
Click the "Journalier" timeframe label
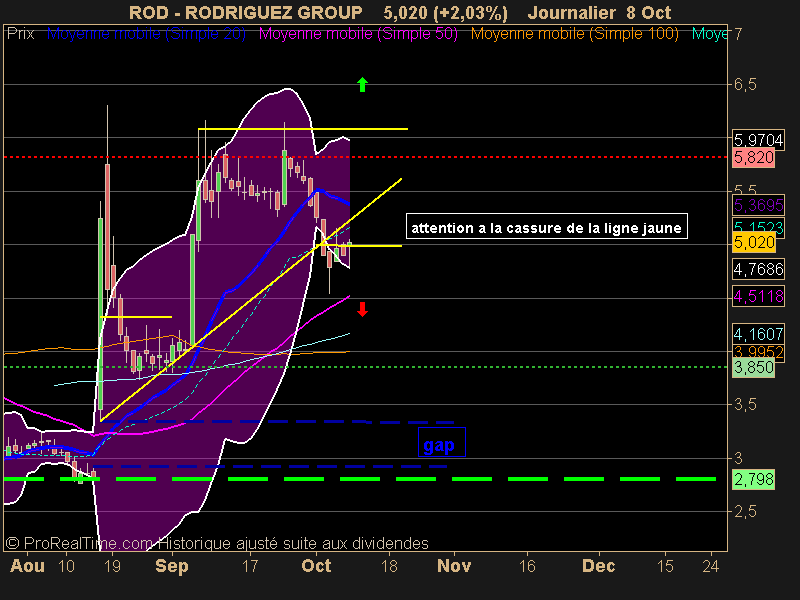571,12
